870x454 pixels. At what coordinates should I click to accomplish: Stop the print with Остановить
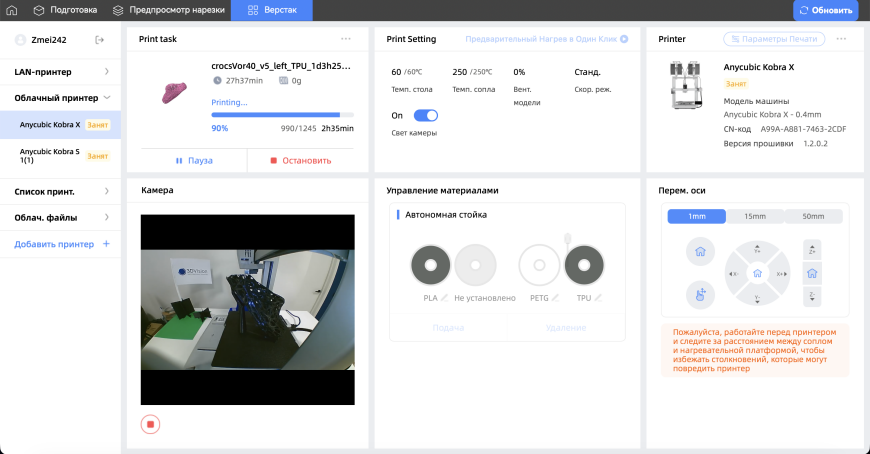301,160
